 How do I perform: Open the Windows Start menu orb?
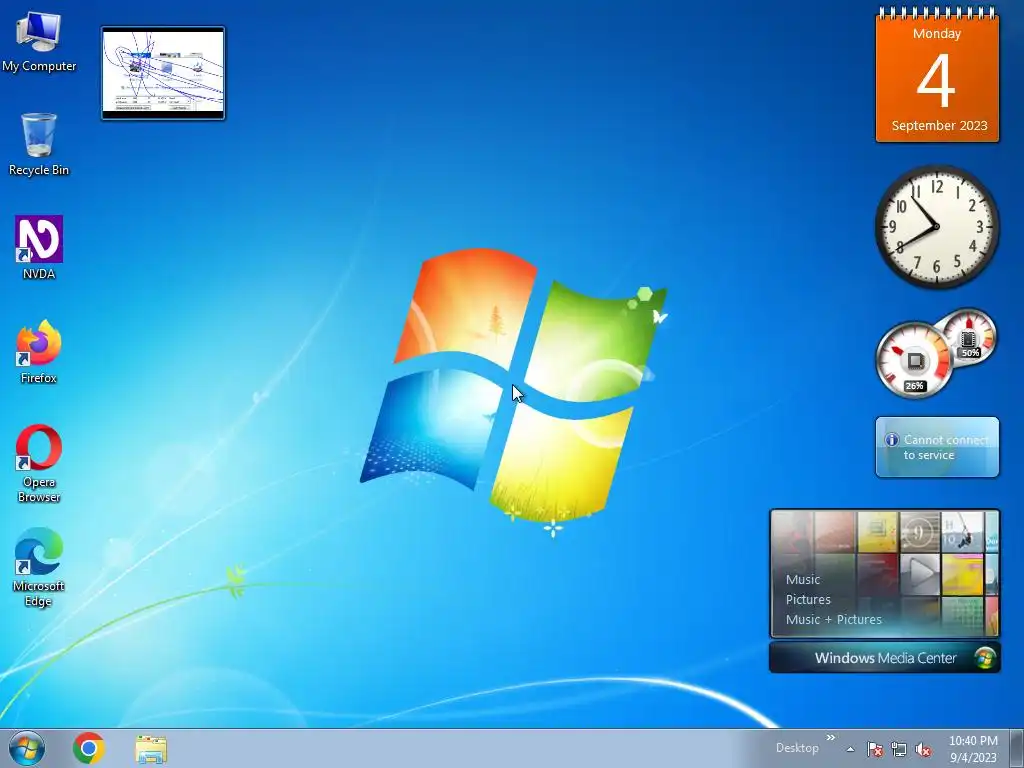27,748
